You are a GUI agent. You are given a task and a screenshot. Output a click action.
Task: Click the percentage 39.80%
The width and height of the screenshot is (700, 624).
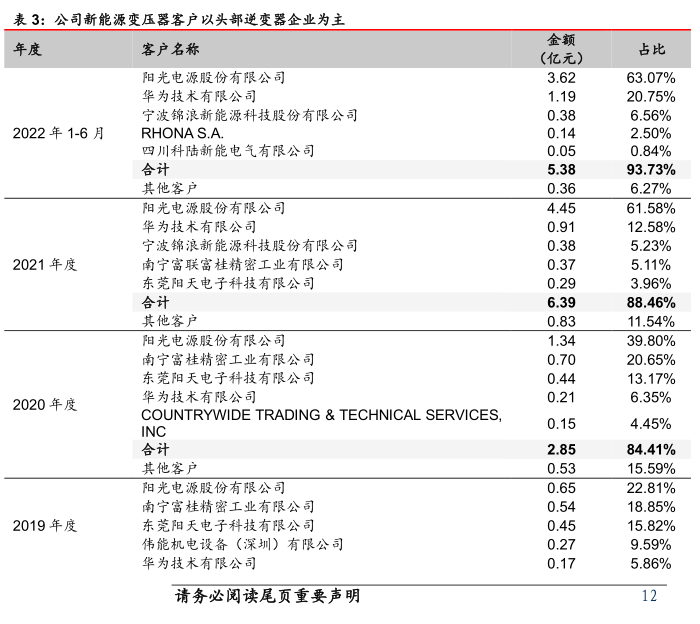(x=650, y=341)
